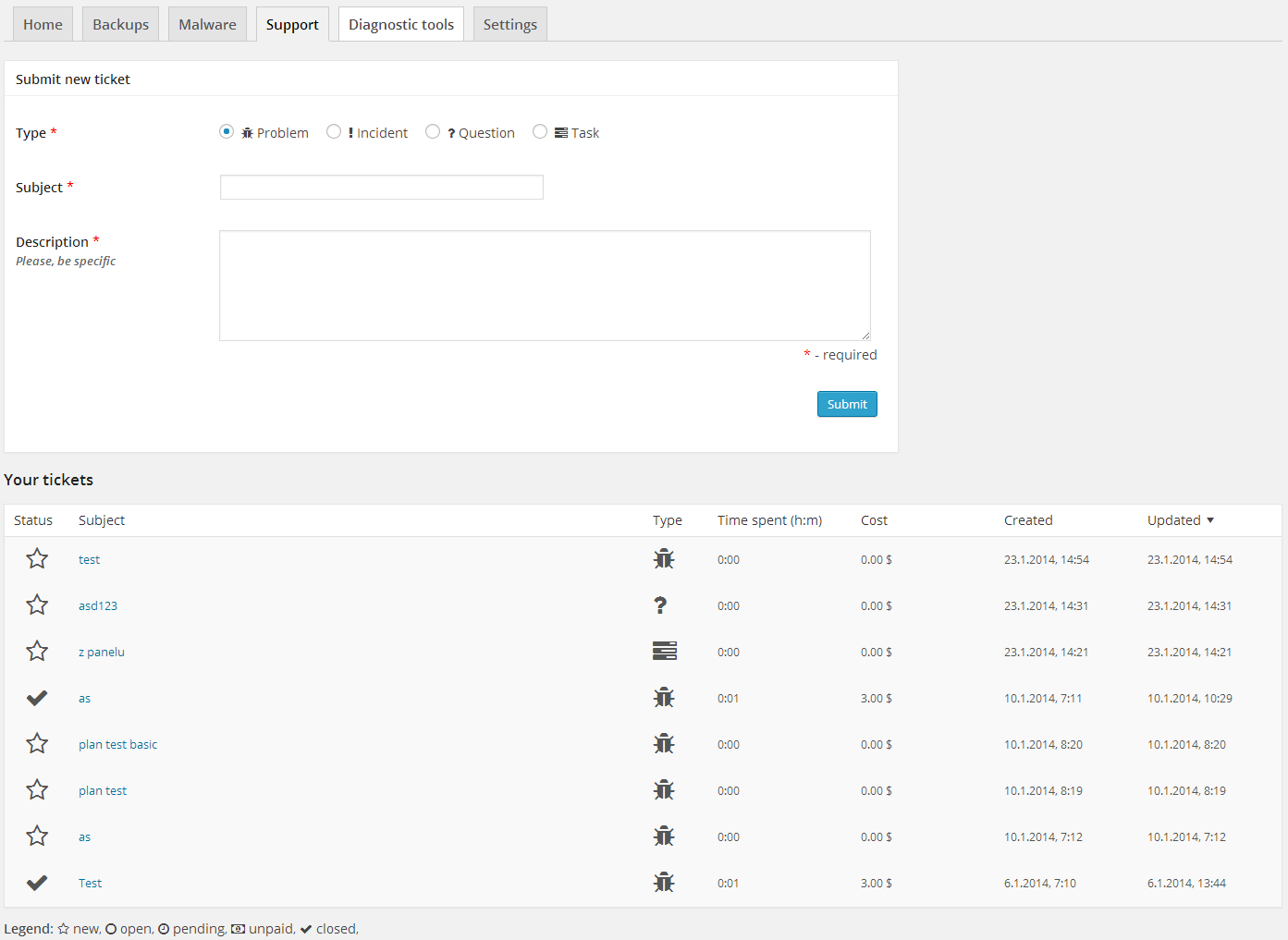
Task: Open the z panelu ticket
Action: click(102, 652)
